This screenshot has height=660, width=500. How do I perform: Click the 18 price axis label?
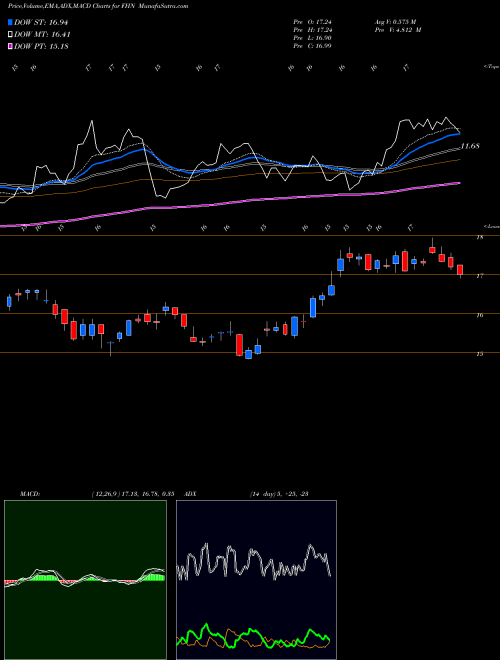[479, 237]
